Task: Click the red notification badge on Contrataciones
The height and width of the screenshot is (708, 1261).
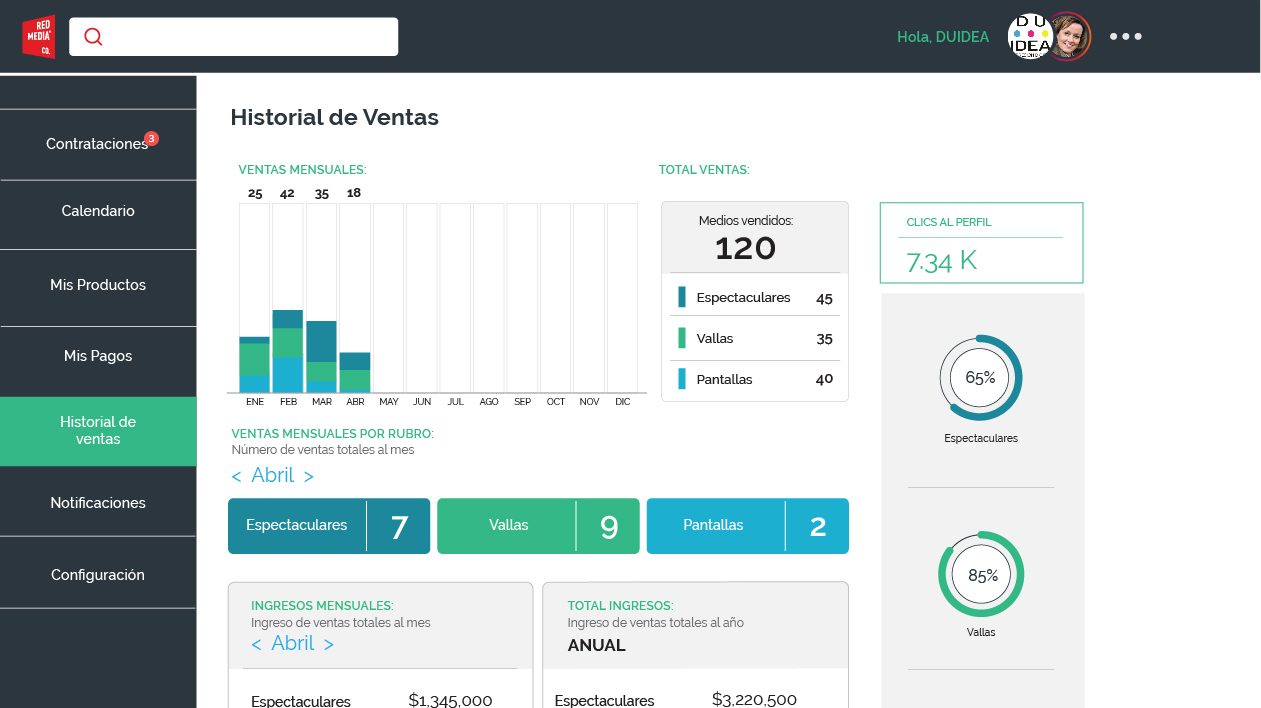Action: (x=151, y=139)
